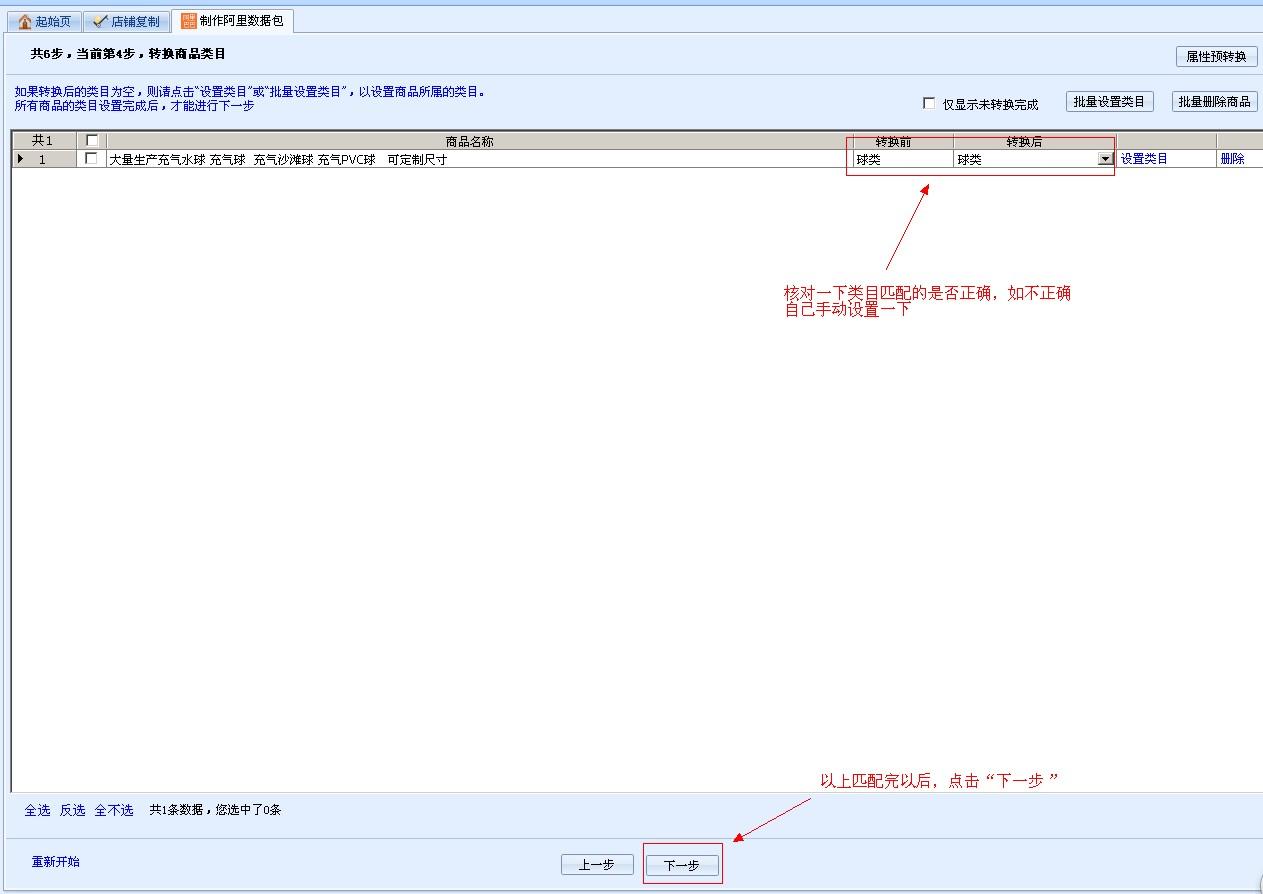The image size is (1263, 894).
Task: Switch to the 店铺复制 tab
Action: tap(126, 22)
